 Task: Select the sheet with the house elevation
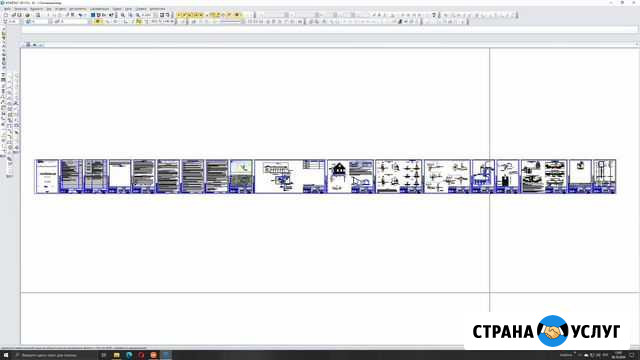(351, 176)
